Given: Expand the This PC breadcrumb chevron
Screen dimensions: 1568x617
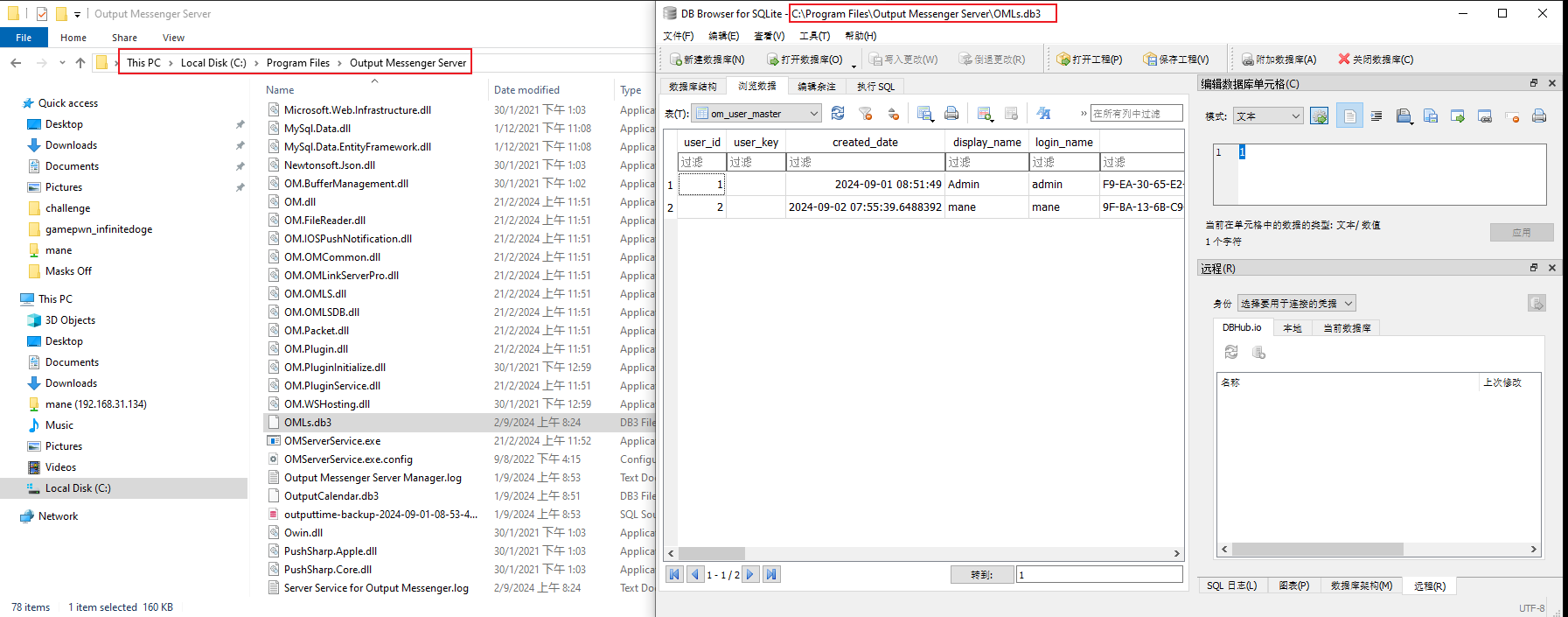Looking at the screenshot, I should point(171,63).
